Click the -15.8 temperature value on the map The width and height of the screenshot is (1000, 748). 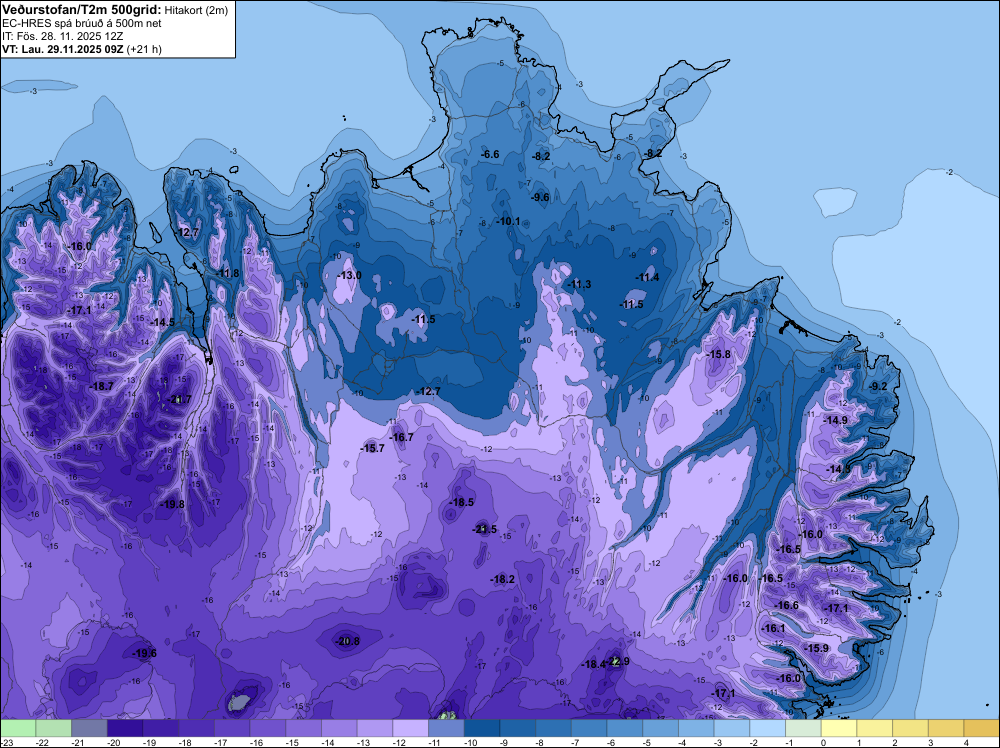point(719,354)
